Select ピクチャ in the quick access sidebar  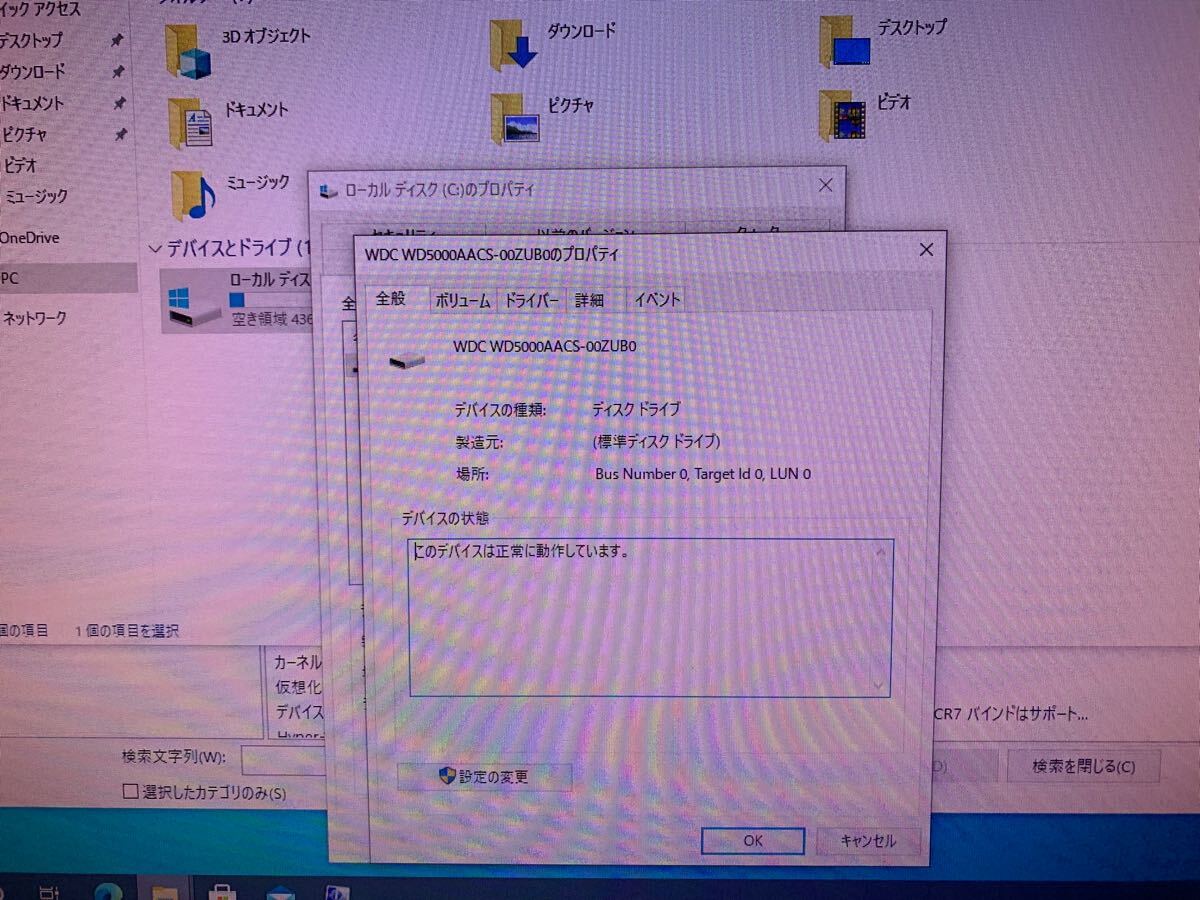coord(25,134)
